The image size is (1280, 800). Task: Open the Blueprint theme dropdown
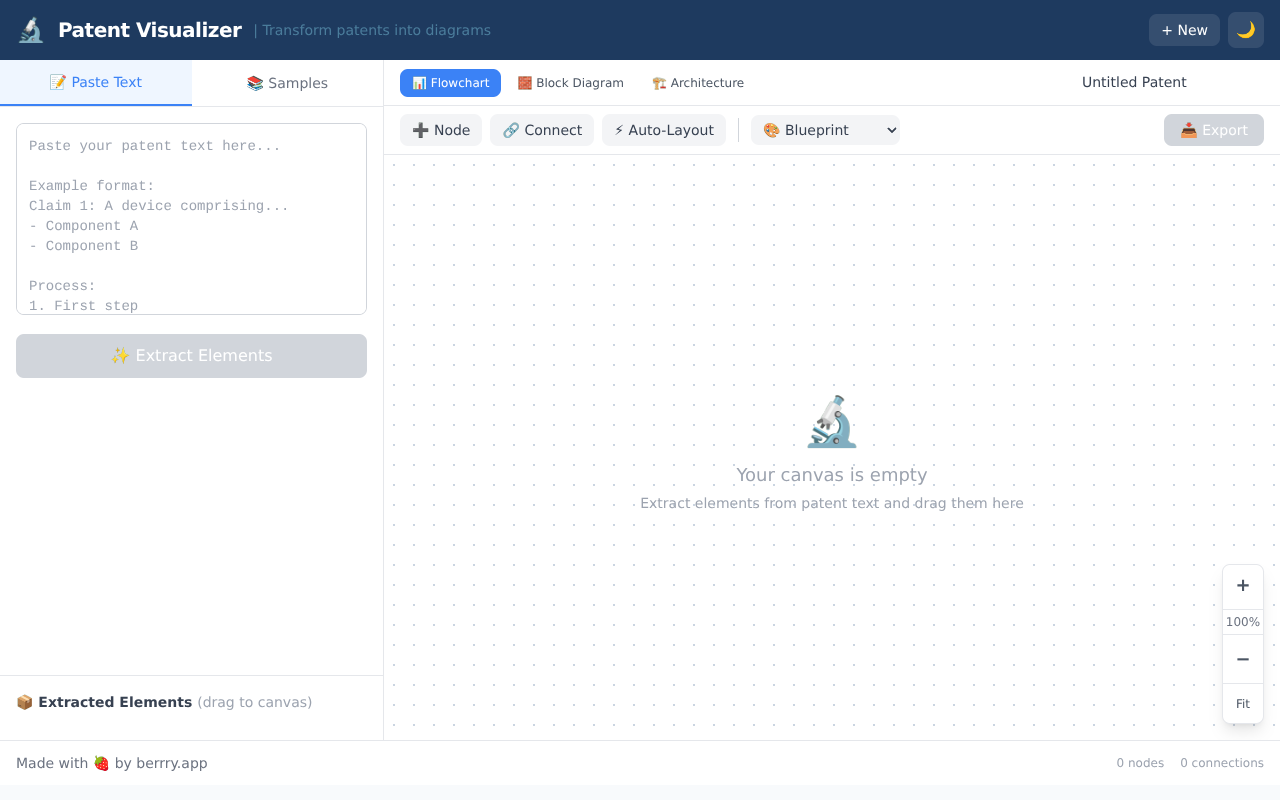pos(825,130)
